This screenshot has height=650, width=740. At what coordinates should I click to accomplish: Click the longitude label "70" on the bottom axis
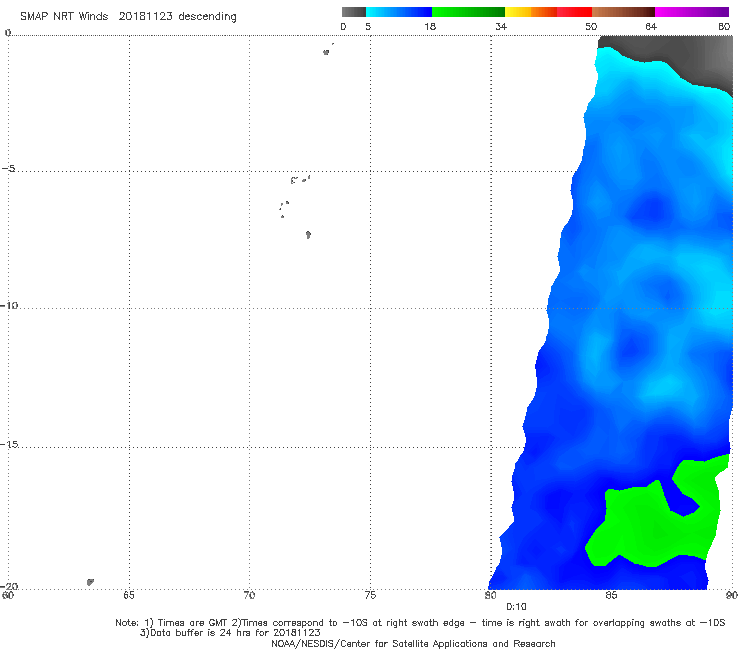point(249,595)
